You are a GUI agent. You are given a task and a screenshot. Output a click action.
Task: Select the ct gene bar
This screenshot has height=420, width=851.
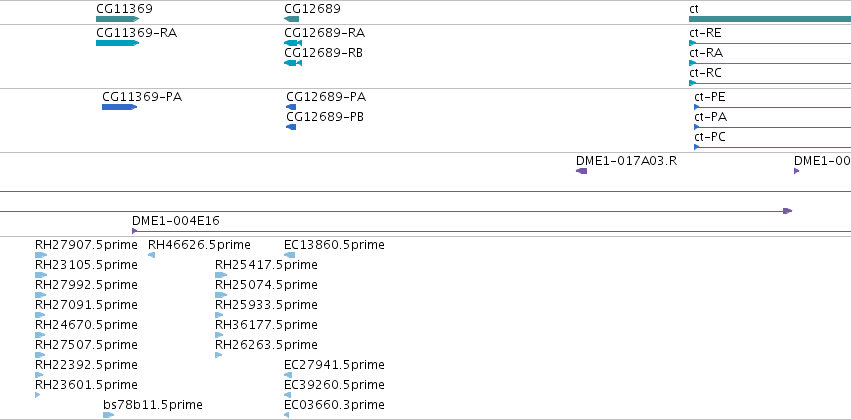(770, 19)
